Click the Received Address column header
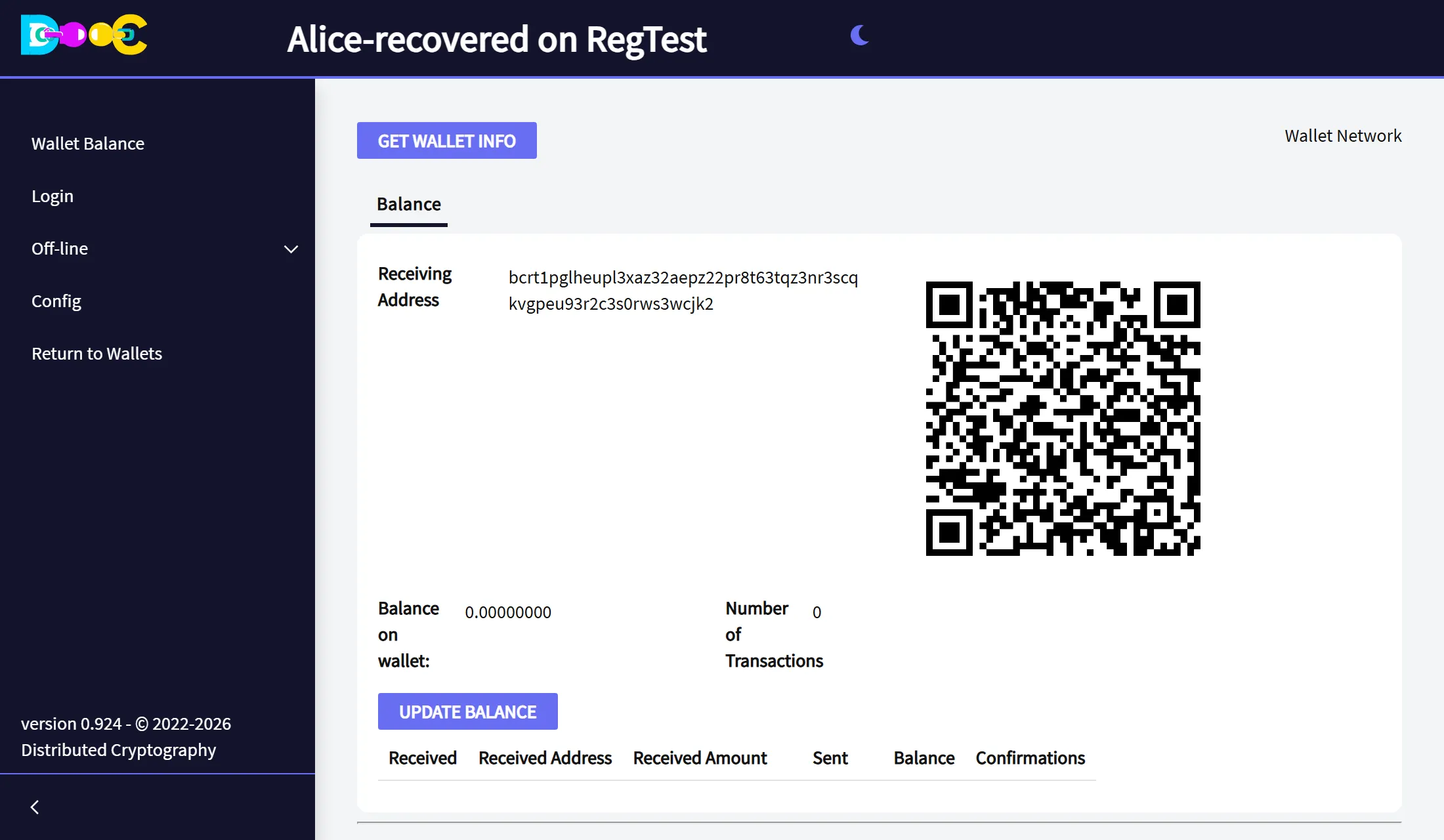 (545, 758)
